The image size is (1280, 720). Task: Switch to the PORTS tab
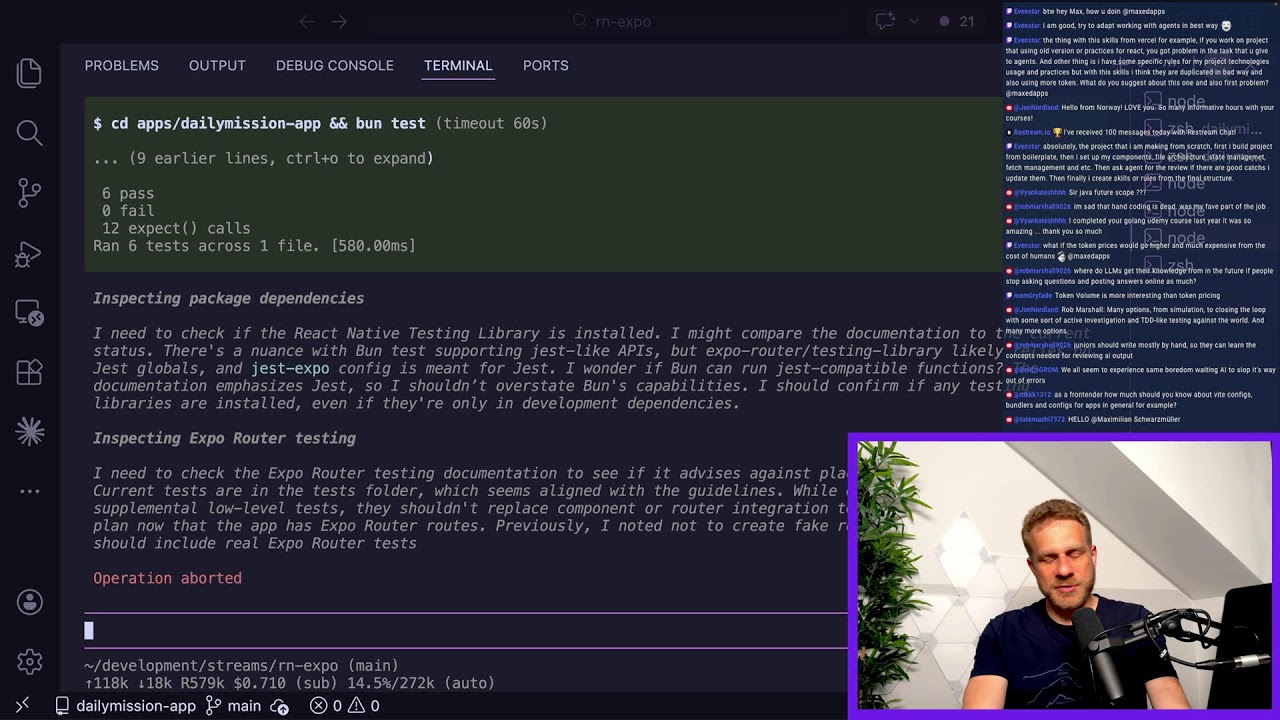[x=545, y=65]
